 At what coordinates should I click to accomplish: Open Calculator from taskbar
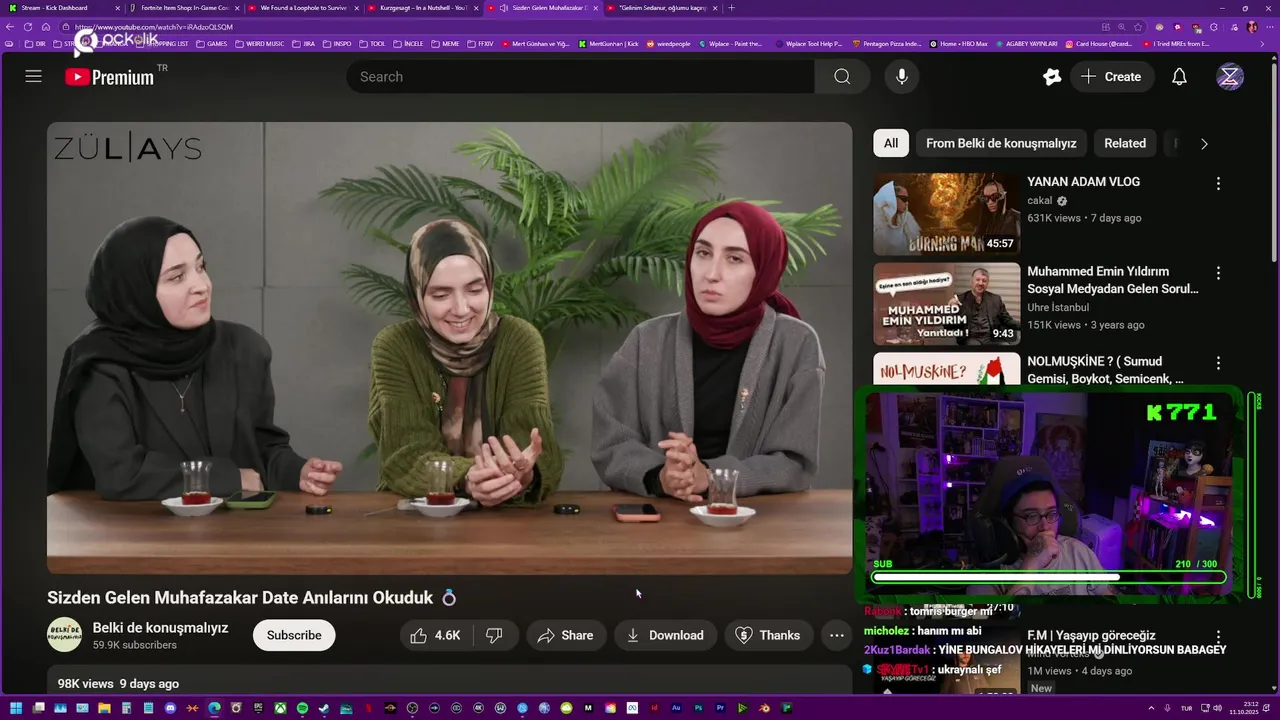[126, 708]
